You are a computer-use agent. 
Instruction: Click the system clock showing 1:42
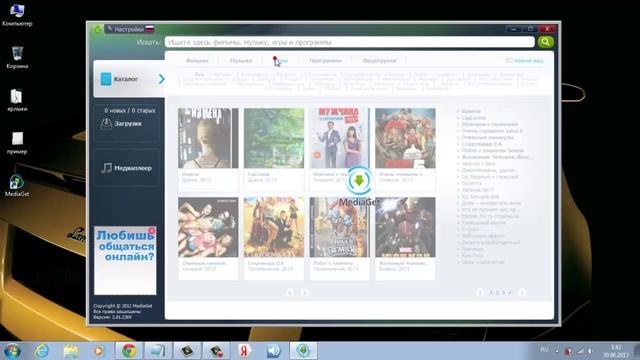click(616, 351)
